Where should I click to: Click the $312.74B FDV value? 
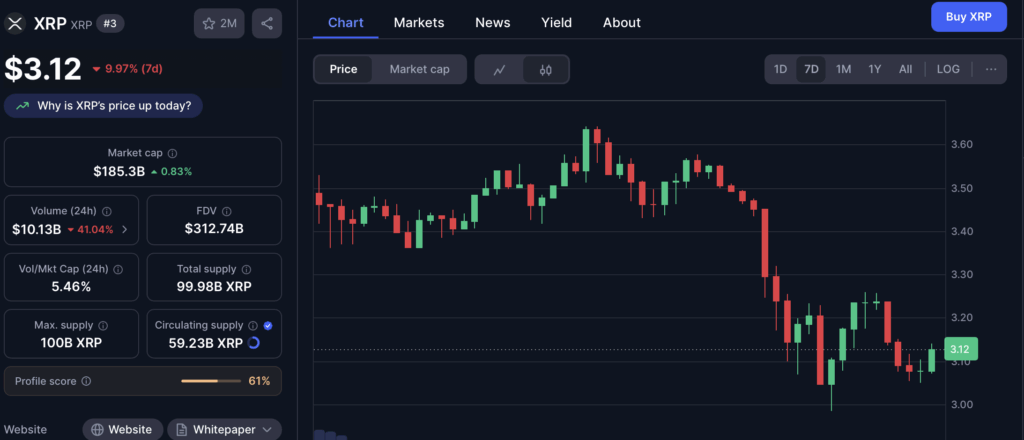[214, 228]
